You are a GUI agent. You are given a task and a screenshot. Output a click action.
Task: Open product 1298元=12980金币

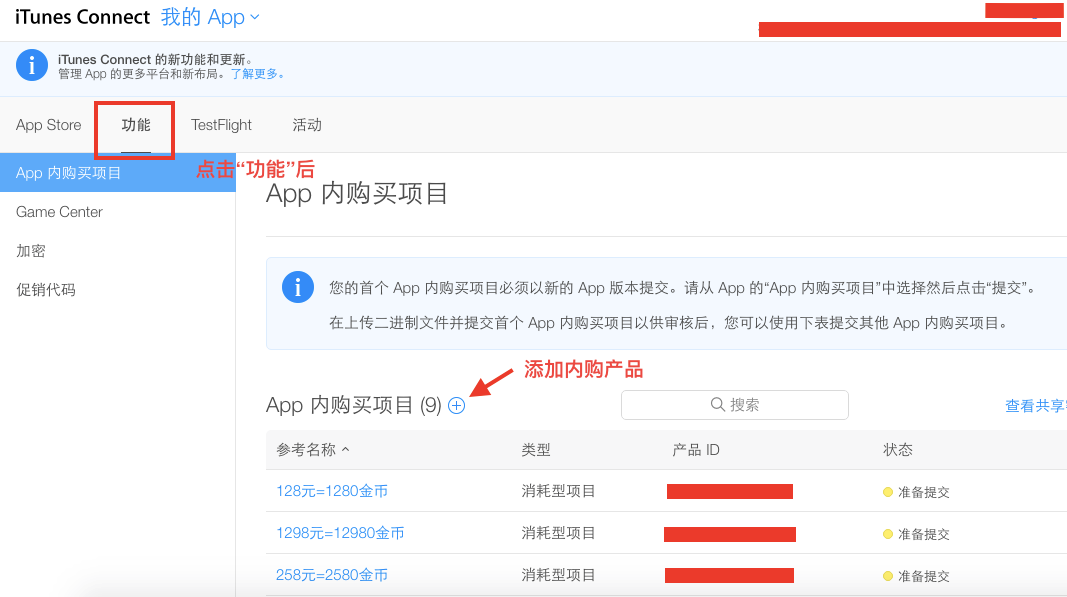[340, 533]
